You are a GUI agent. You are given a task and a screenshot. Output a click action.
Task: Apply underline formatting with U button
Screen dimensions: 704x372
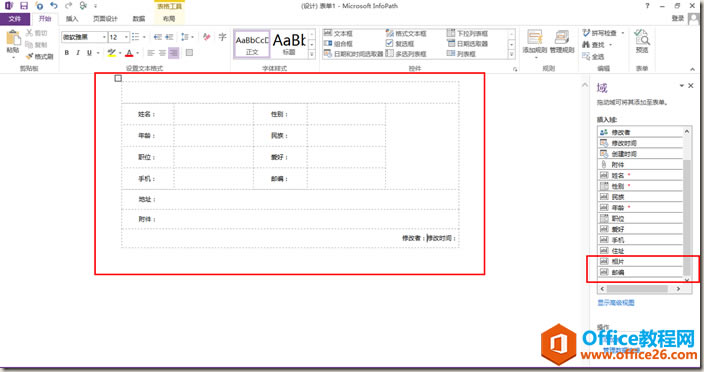[x=89, y=53]
